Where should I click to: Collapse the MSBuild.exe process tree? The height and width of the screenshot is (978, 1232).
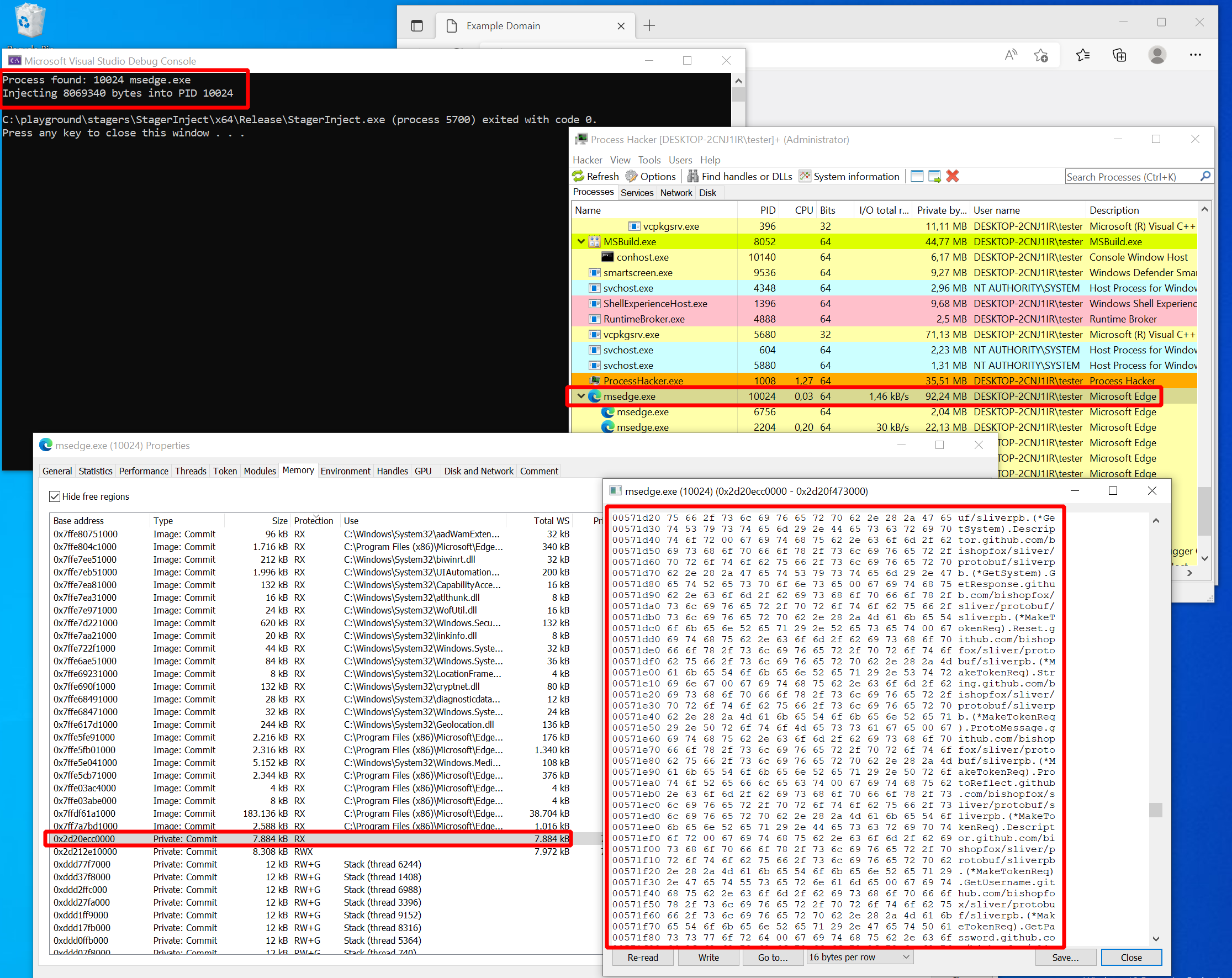(581, 242)
